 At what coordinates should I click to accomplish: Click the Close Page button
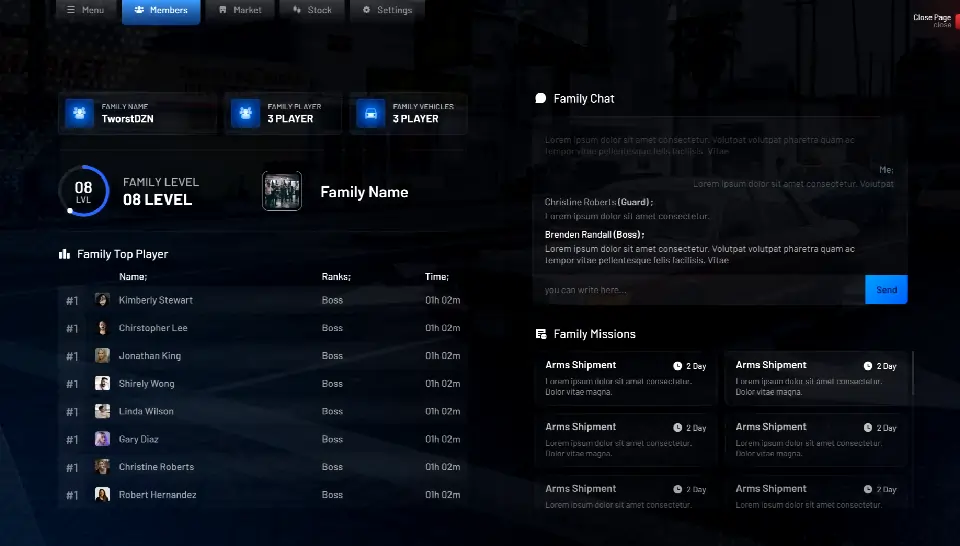pos(936,20)
